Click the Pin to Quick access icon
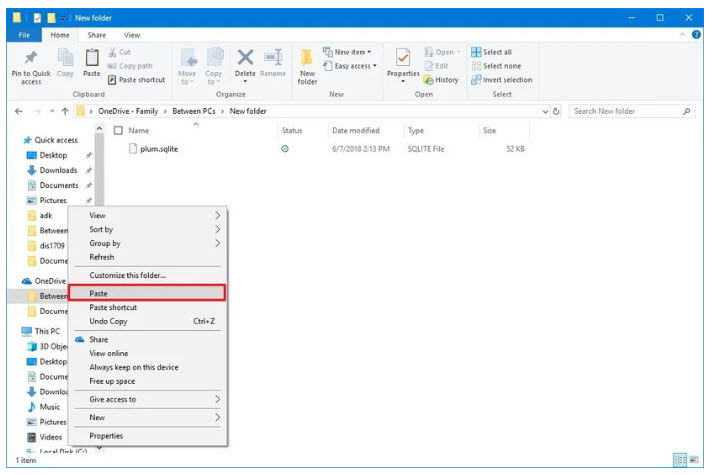This screenshot has height=475, width=714. (x=30, y=59)
